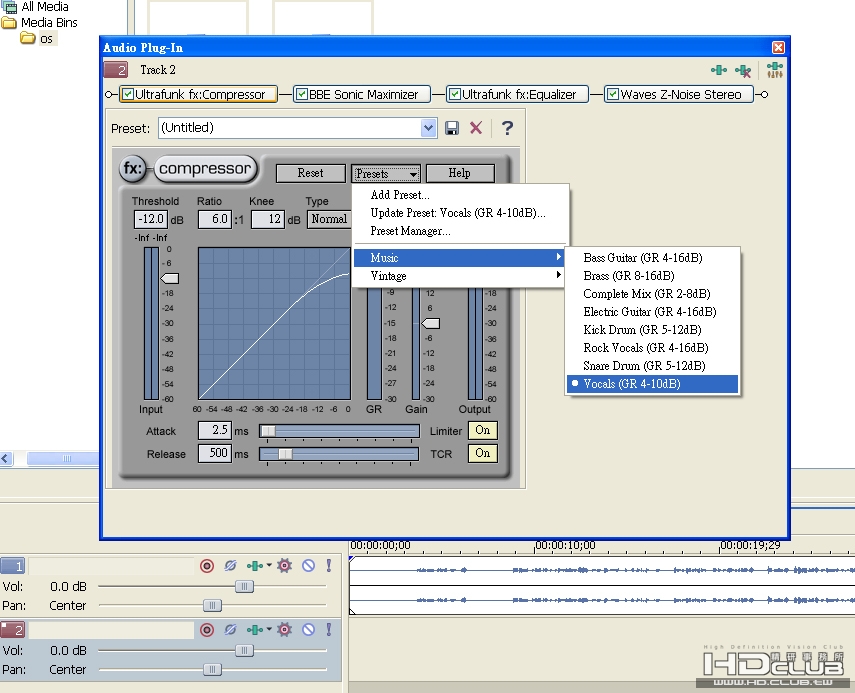Open automation settings gear on track 2
This screenshot has width=855, height=693.
tap(284, 630)
